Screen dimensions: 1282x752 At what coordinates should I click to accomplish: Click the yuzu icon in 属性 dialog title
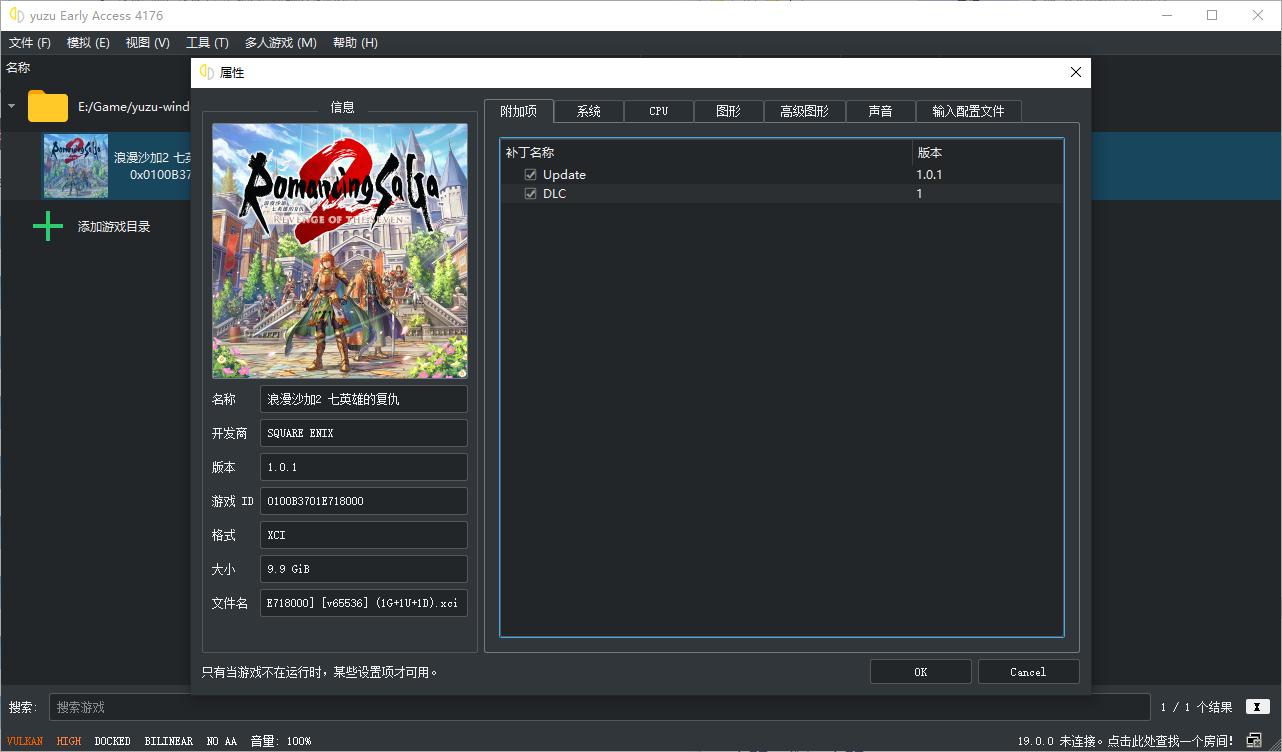coord(207,72)
